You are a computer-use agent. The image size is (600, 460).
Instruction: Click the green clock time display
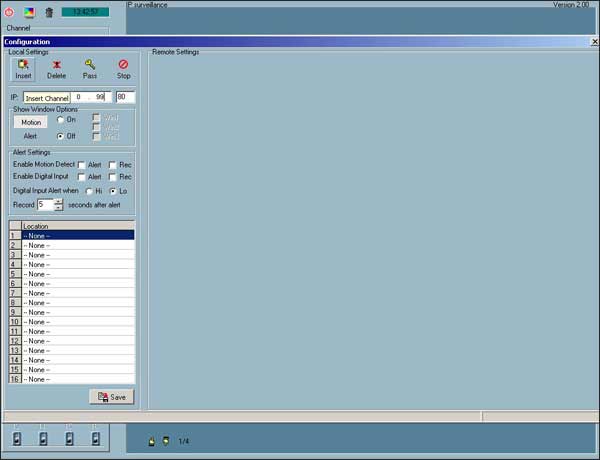click(85, 12)
